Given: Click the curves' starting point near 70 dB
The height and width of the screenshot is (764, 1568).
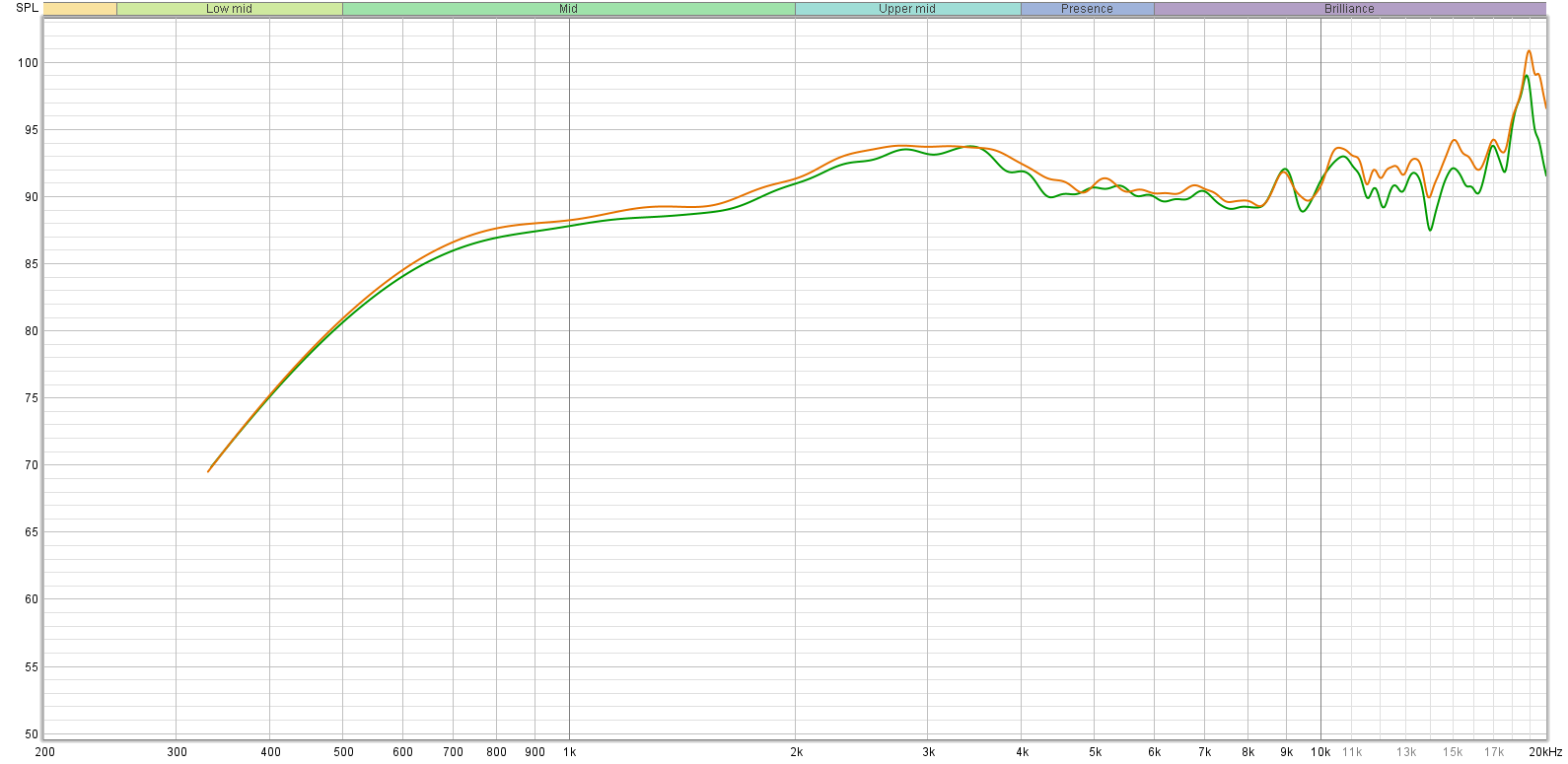Looking at the screenshot, I should click(x=209, y=471).
